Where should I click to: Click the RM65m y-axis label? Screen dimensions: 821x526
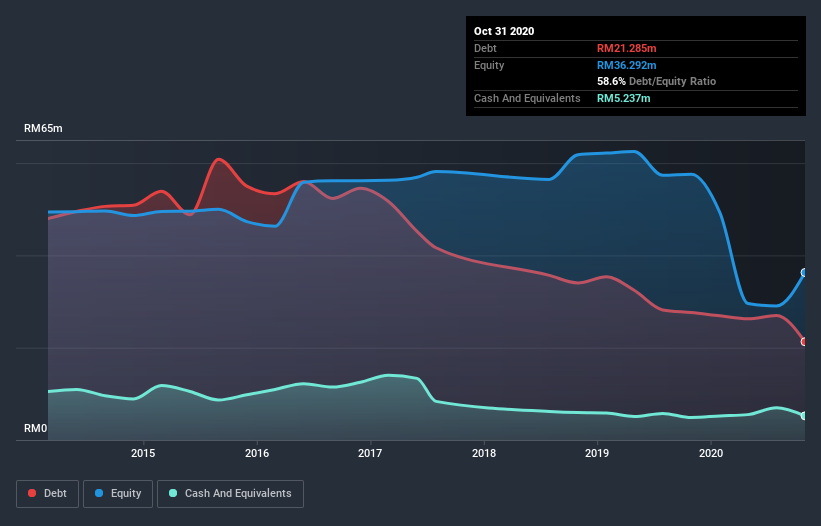click(x=43, y=128)
